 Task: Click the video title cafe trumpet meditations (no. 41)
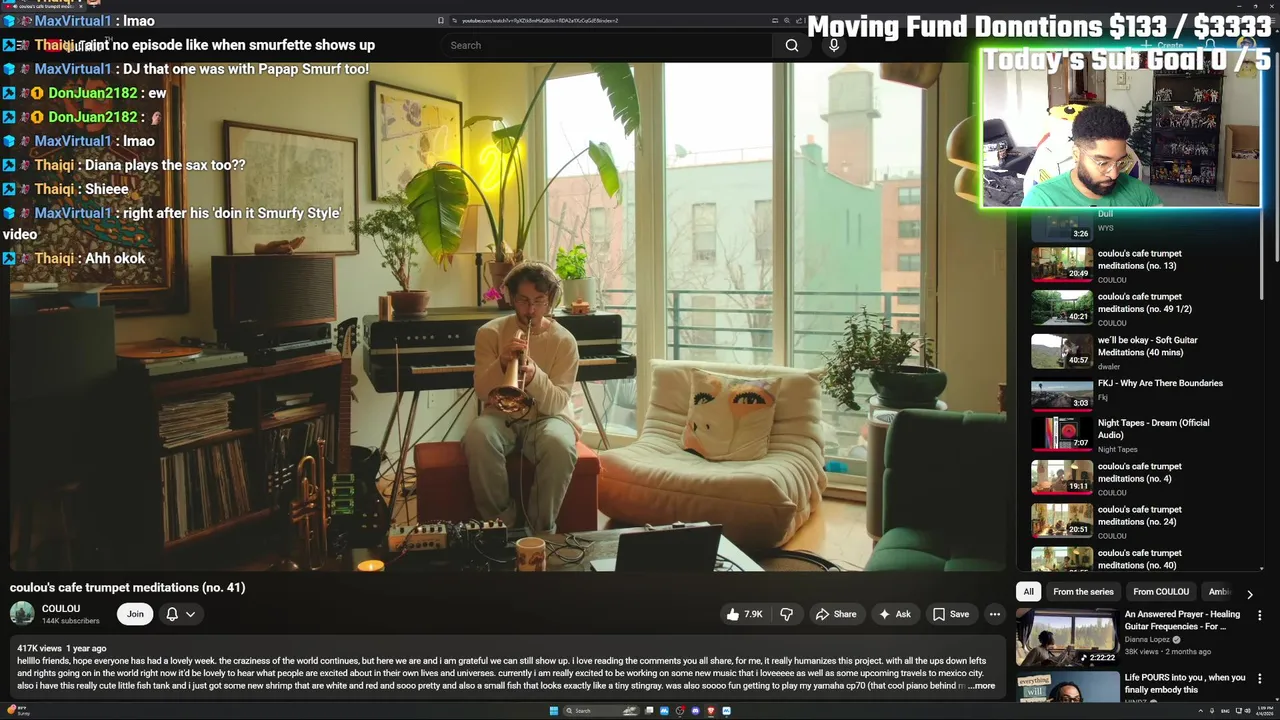[x=127, y=587]
